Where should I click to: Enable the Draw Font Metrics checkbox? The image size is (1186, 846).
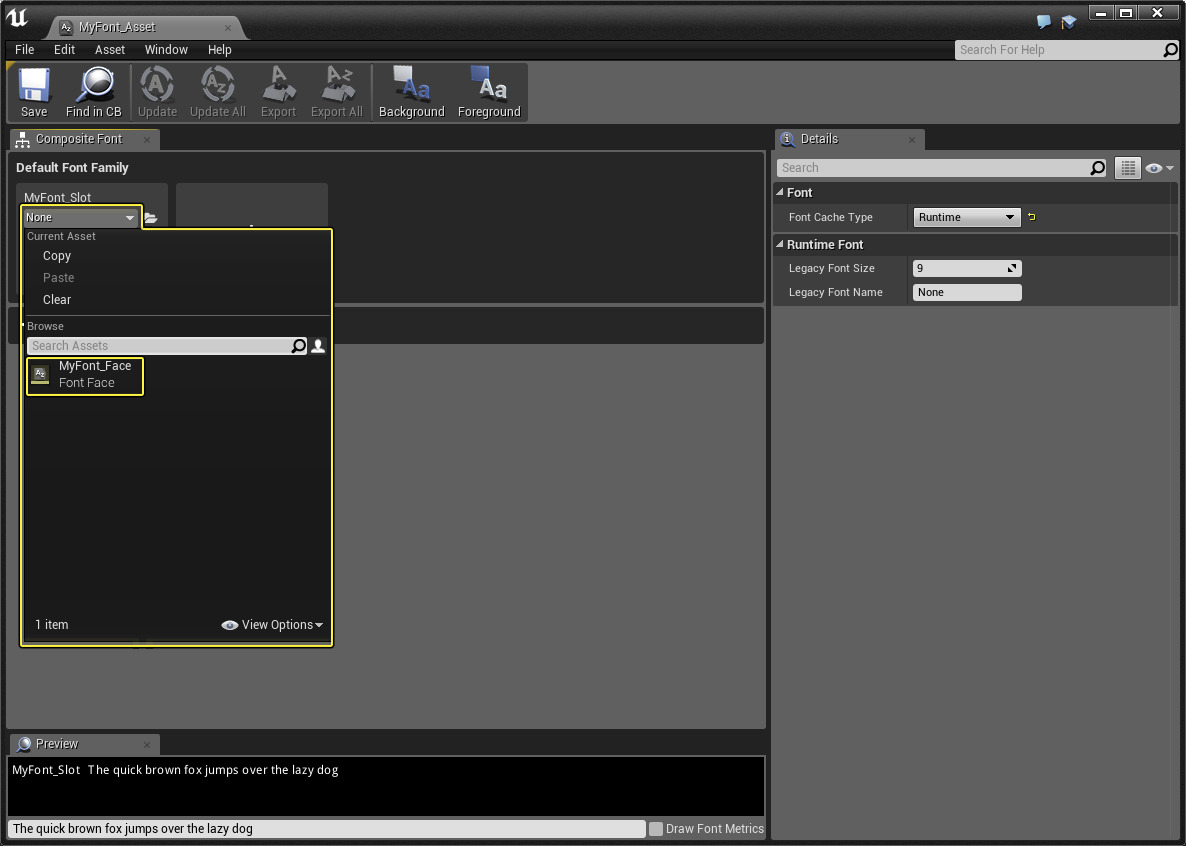pyautogui.click(x=656, y=829)
